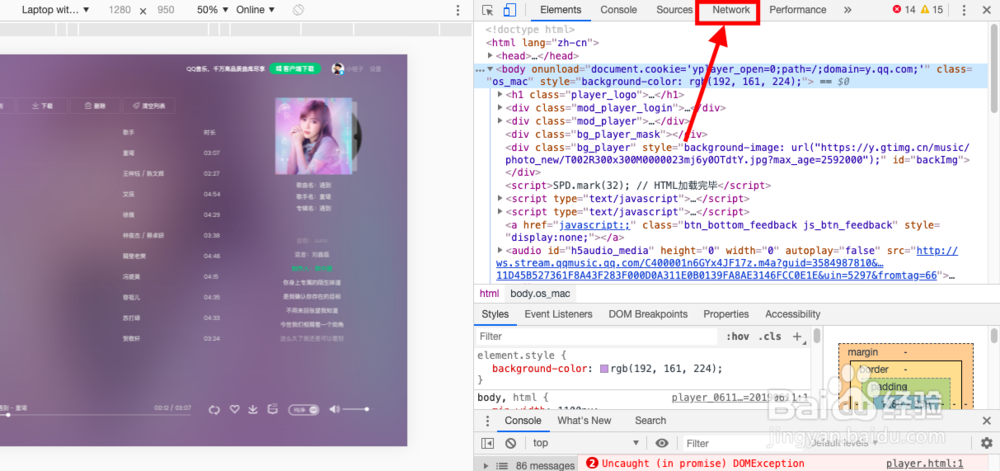Edit the 1280 width field
The width and height of the screenshot is (1000, 471).
pyautogui.click(x=119, y=10)
